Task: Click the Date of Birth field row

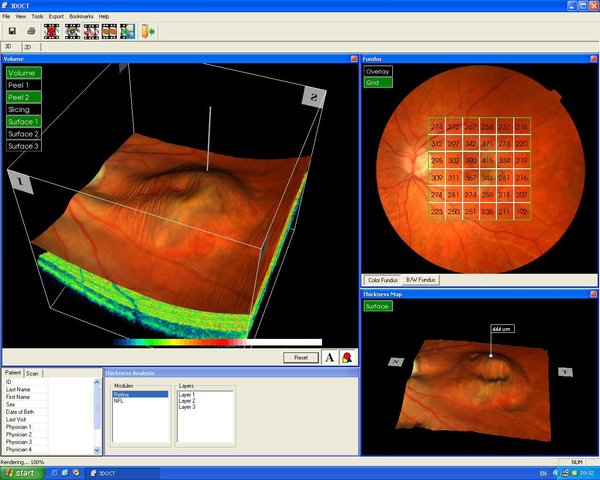Action: tap(48, 412)
